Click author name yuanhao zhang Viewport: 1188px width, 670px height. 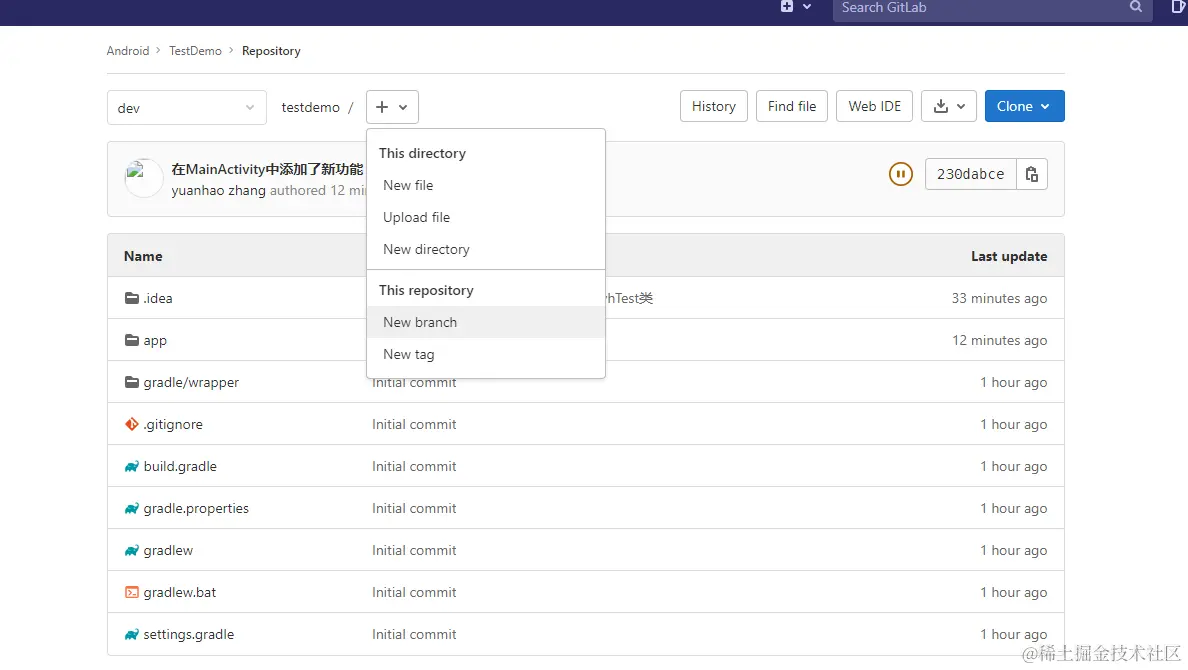[x=218, y=190]
